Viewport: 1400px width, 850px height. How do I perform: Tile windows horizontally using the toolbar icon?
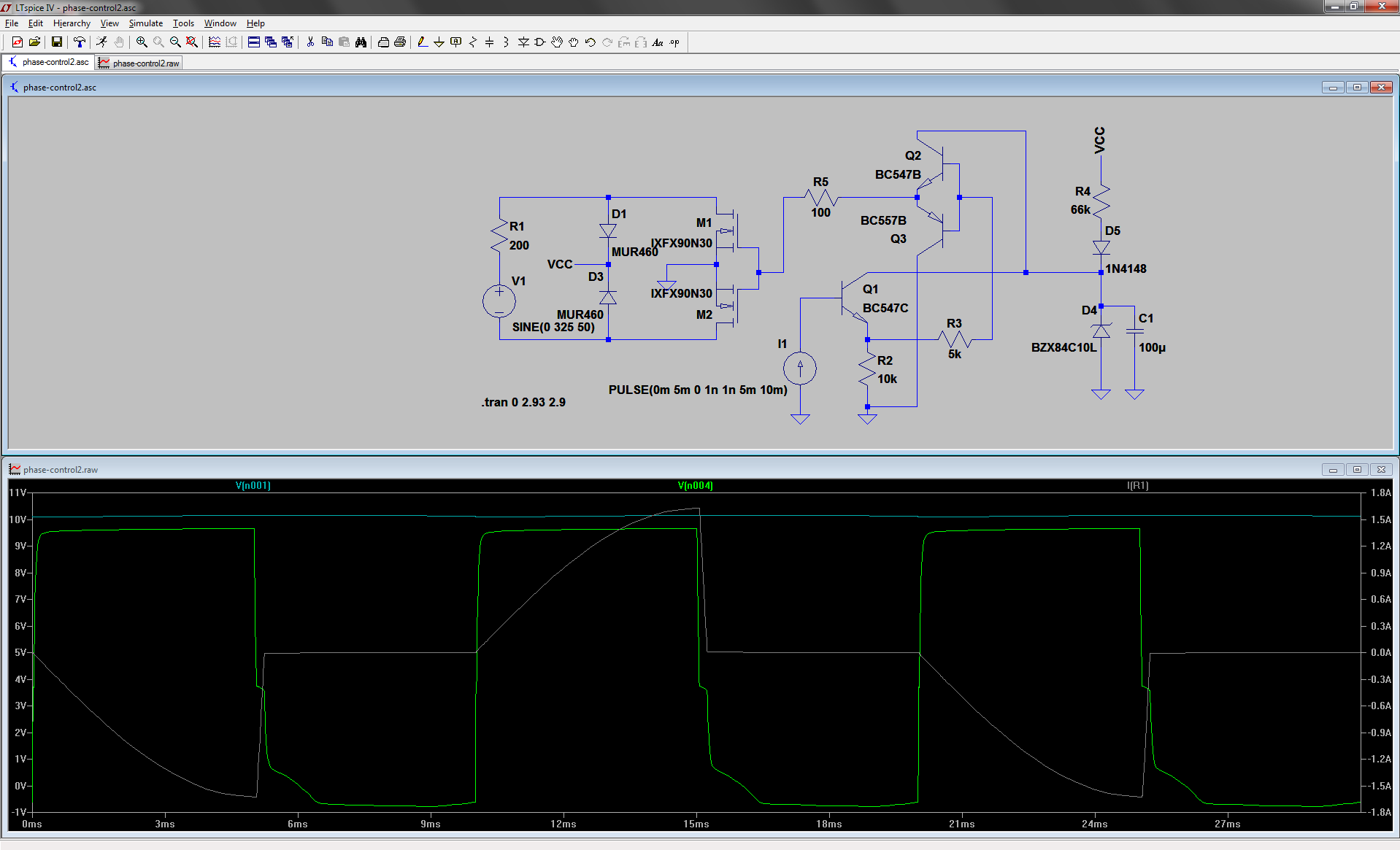coord(254,42)
